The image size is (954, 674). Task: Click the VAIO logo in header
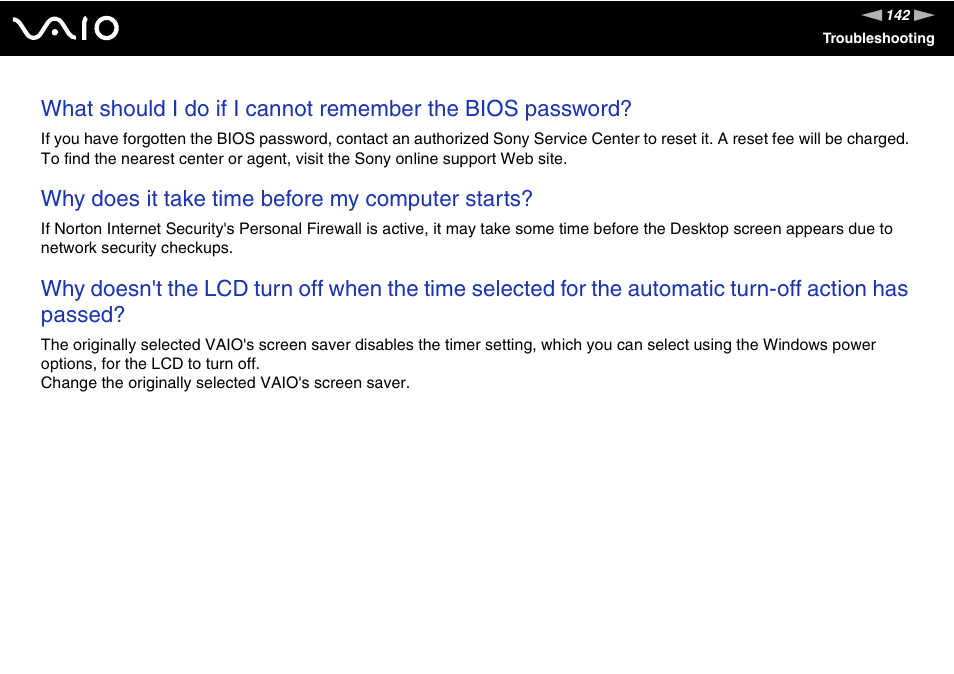click(x=66, y=29)
